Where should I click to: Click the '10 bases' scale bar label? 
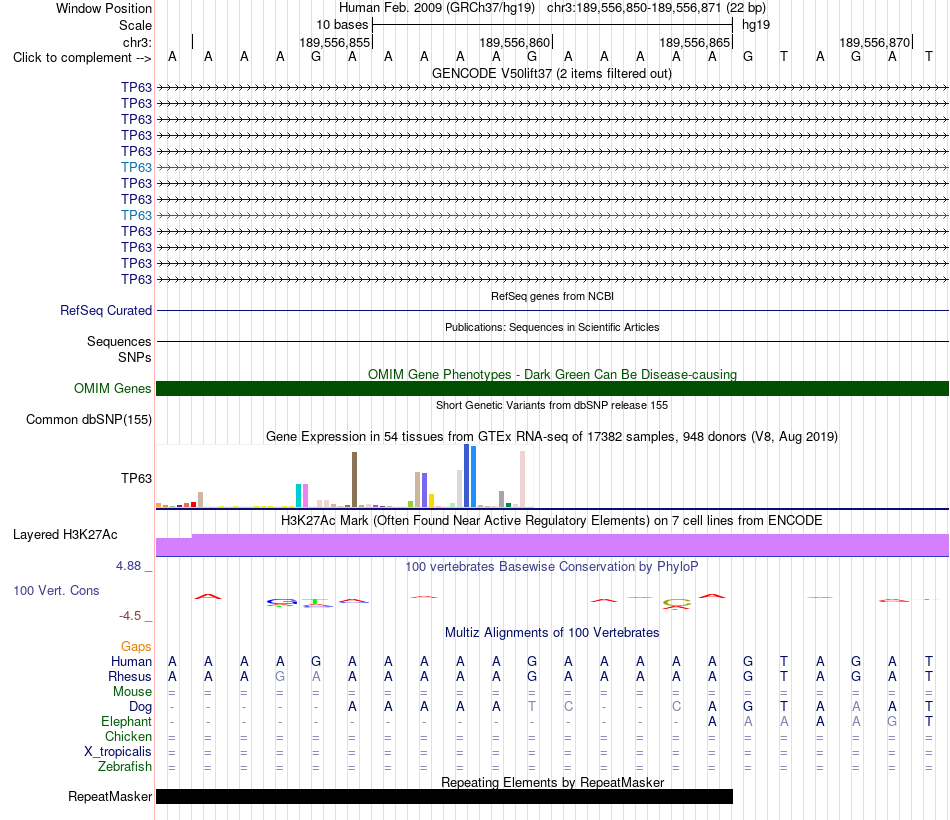coord(342,25)
